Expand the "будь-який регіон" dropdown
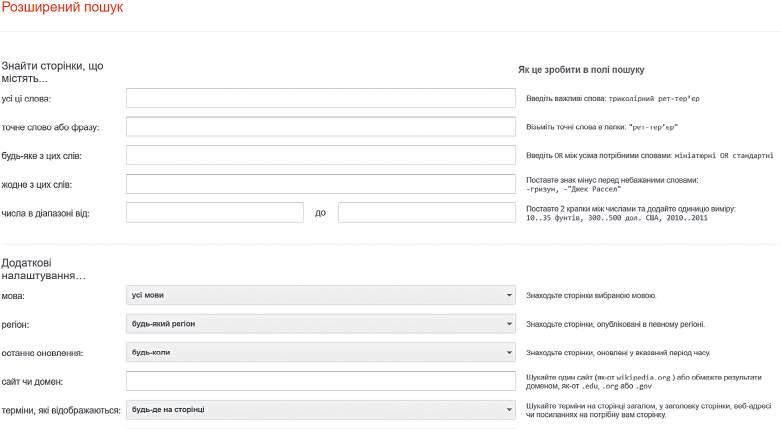Screen dimensions: 781x429 coord(320,324)
